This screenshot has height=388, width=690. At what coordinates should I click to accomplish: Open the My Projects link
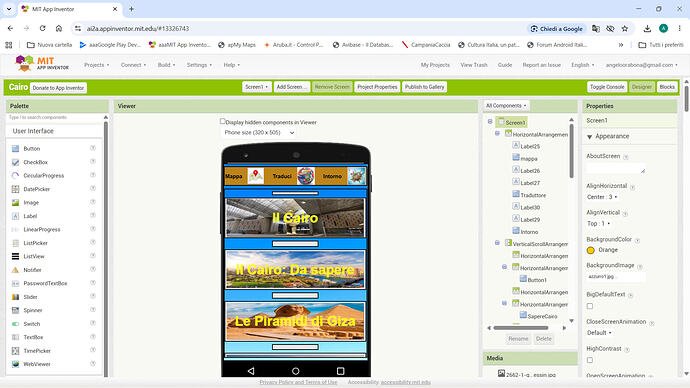click(x=435, y=65)
